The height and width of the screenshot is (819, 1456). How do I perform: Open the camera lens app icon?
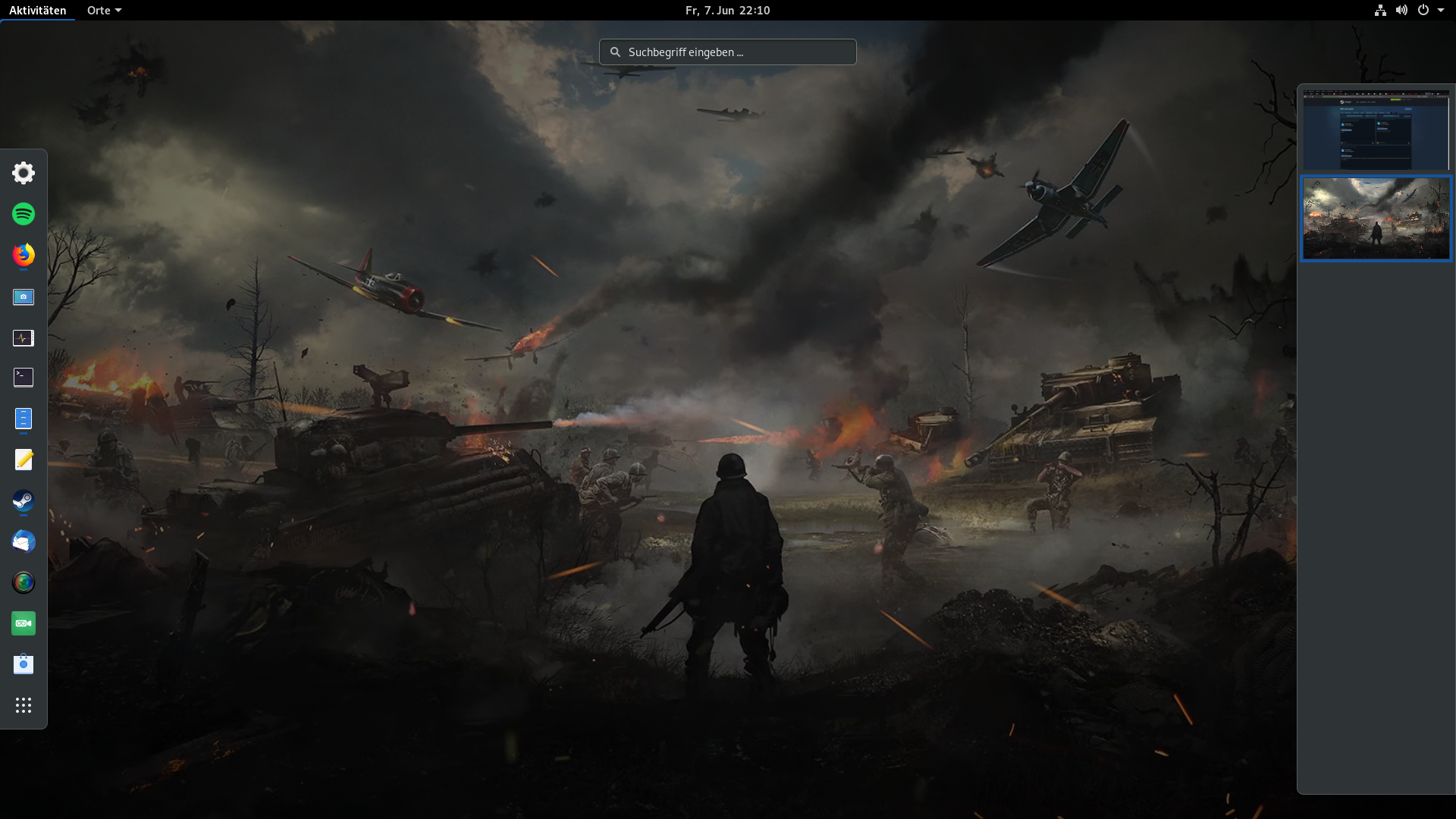[x=24, y=582]
